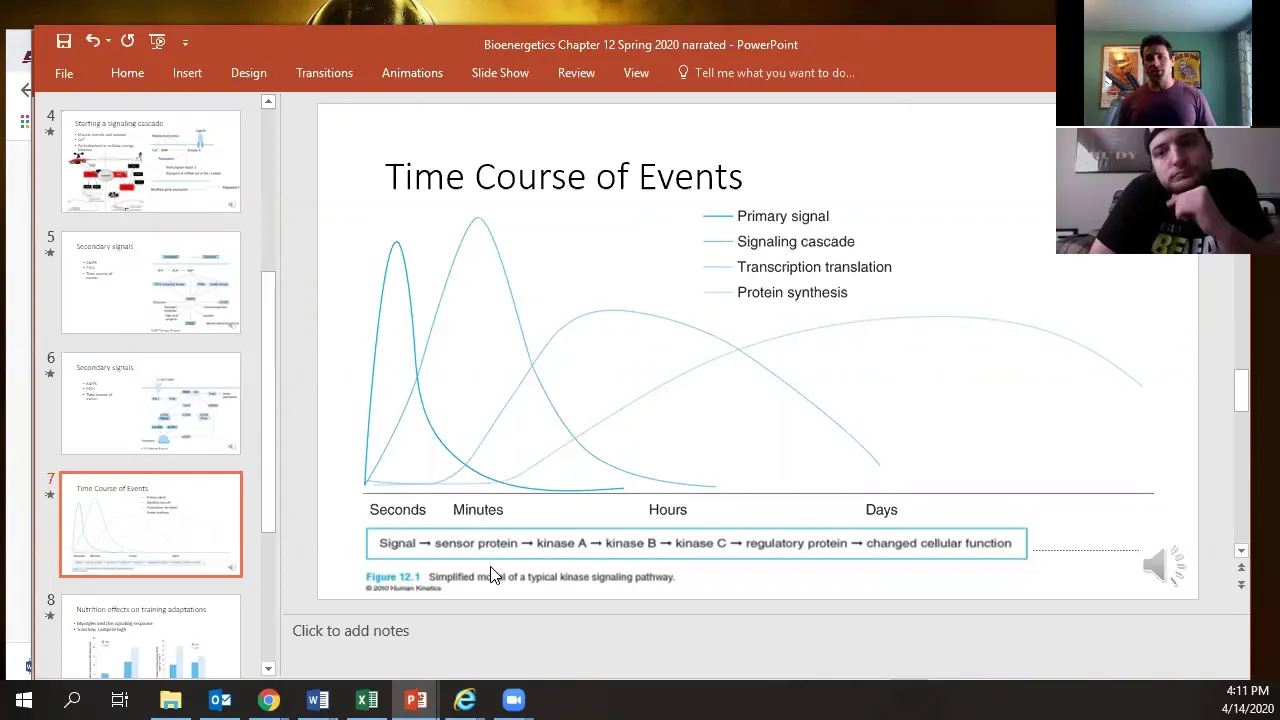The height and width of the screenshot is (720, 1280).
Task: Open the View ribbon tab
Action: click(636, 73)
